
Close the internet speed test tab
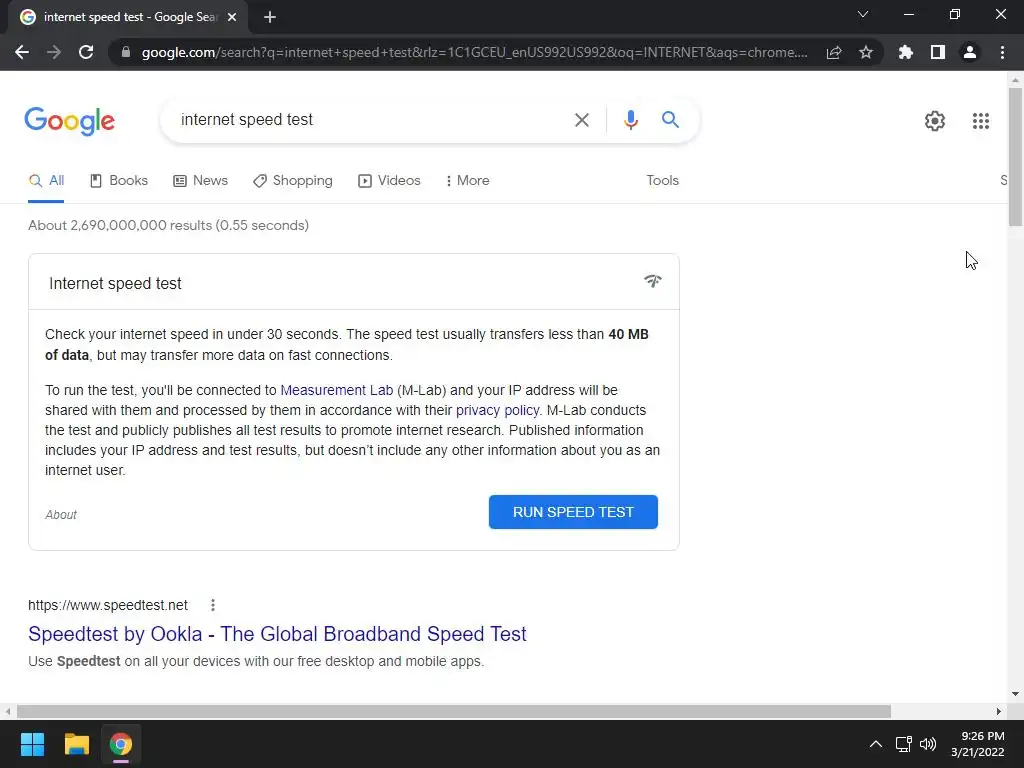pyautogui.click(x=231, y=17)
